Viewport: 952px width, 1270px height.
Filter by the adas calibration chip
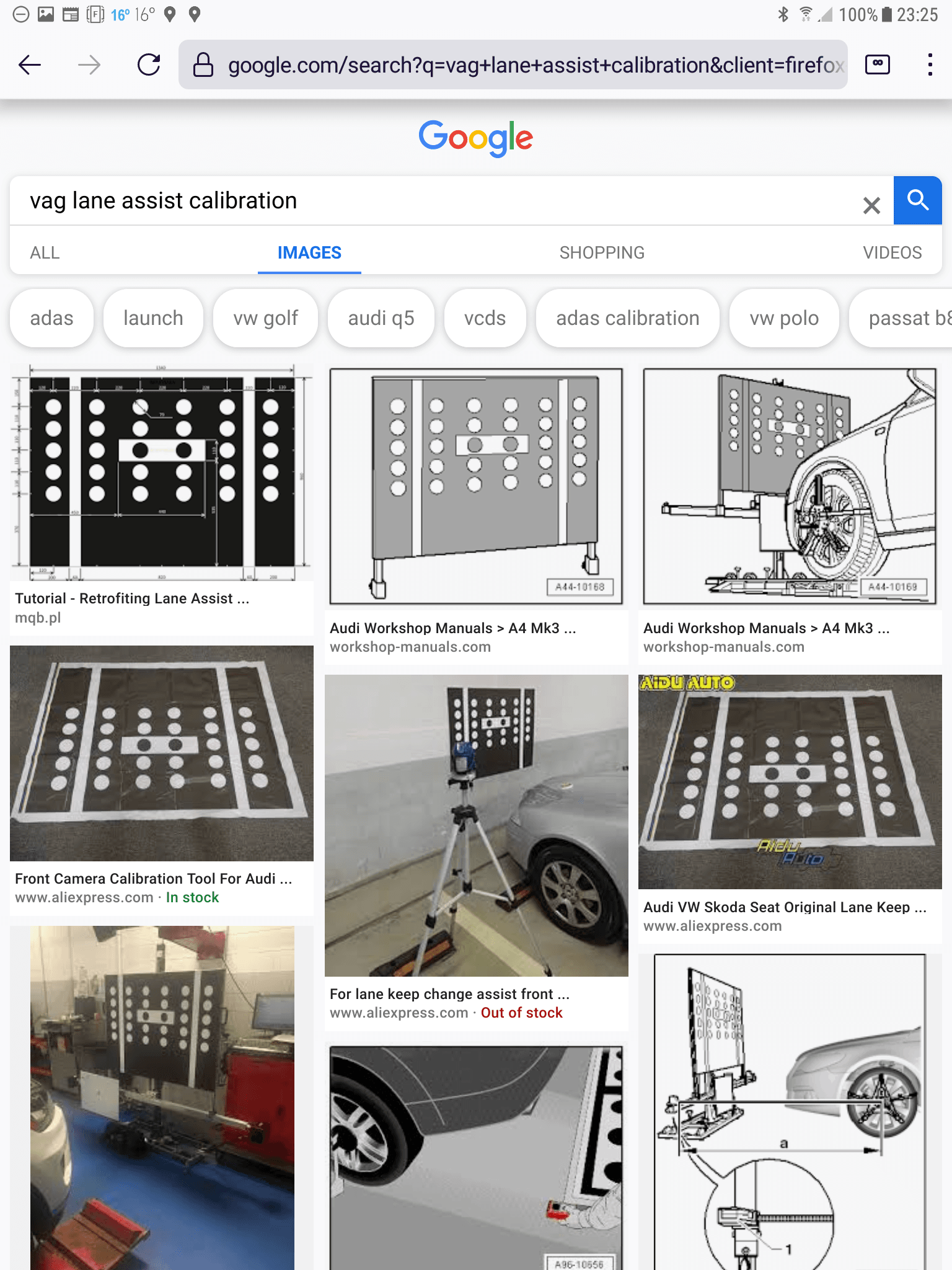pos(627,318)
